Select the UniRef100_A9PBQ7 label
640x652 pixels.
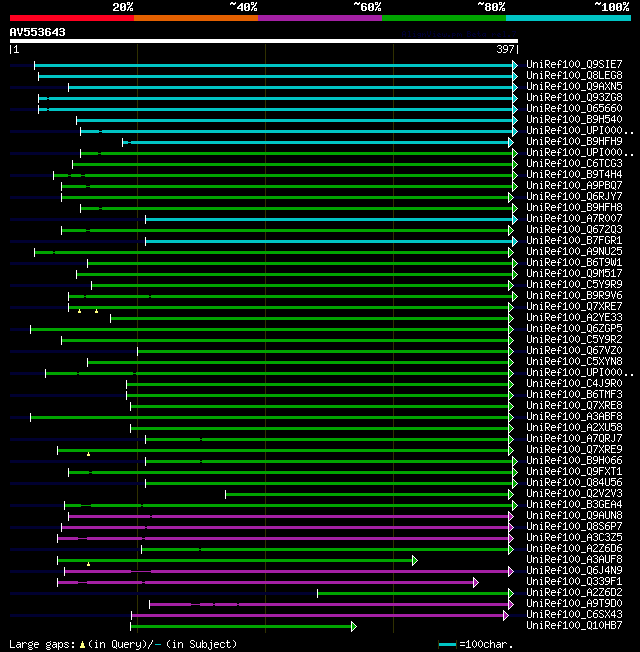click(574, 185)
